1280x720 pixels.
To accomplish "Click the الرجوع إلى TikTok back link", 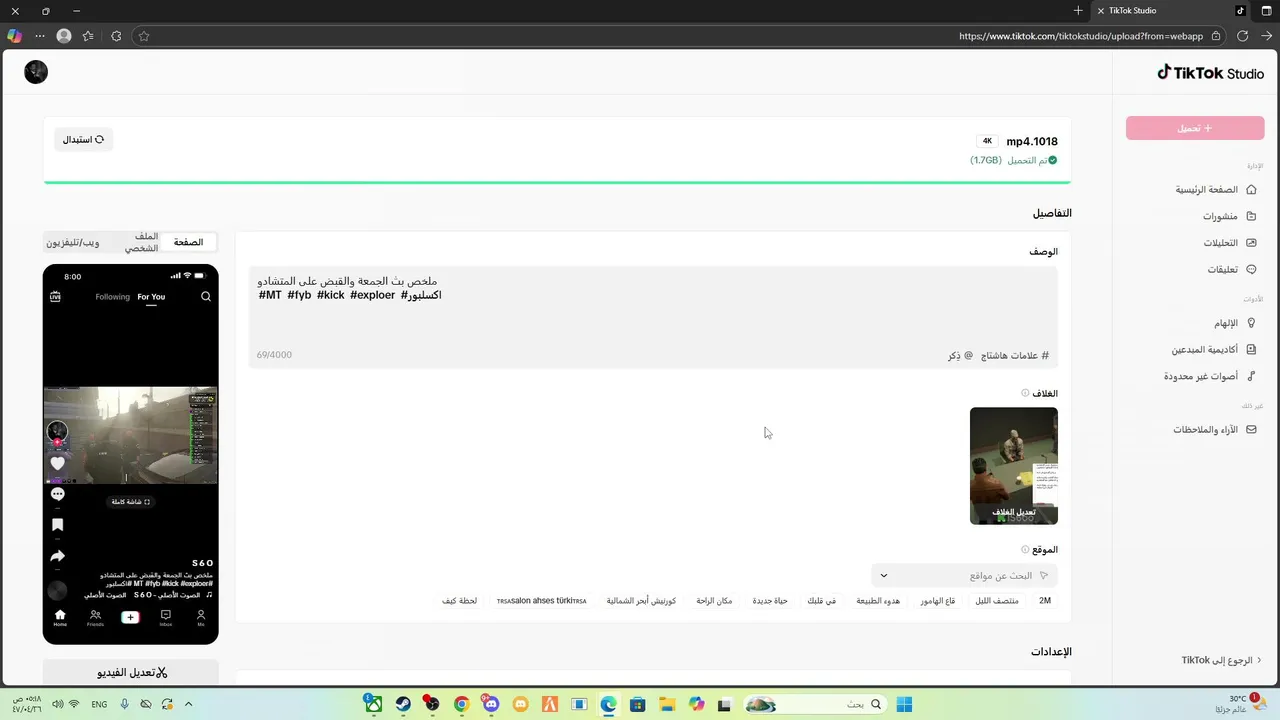I will [1221, 660].
